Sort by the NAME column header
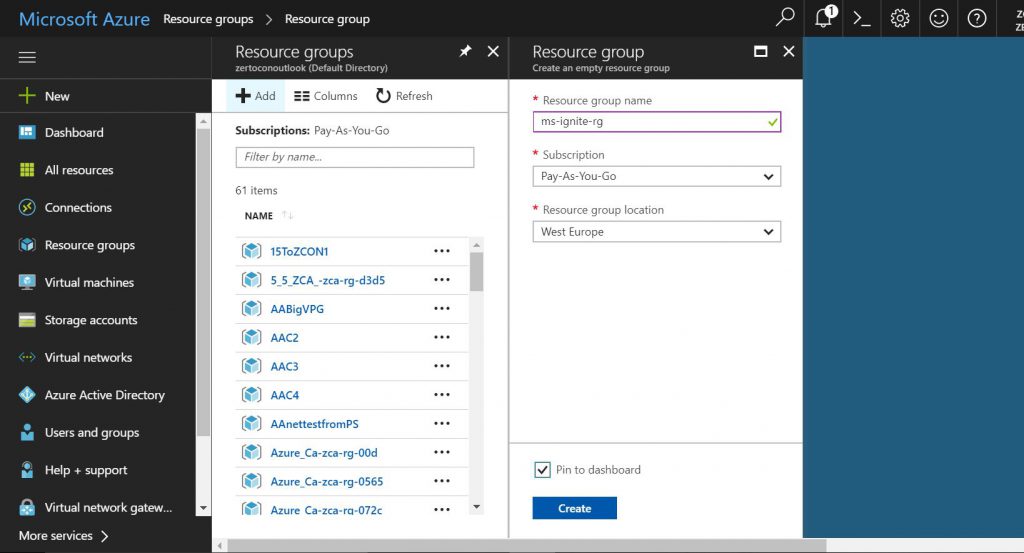The height and width of the screenshot is (553, 1024). [259, 215]
